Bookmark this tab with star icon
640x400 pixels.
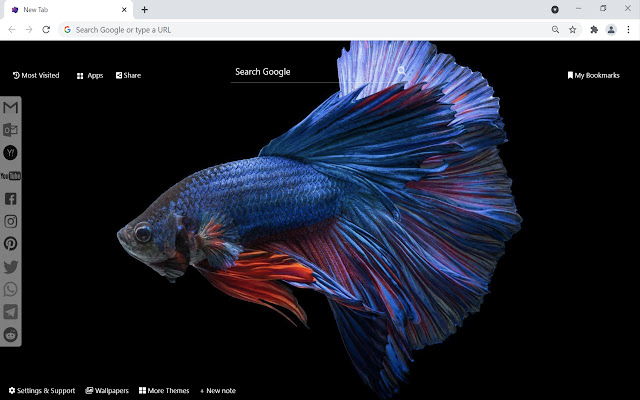coord(573,29)
